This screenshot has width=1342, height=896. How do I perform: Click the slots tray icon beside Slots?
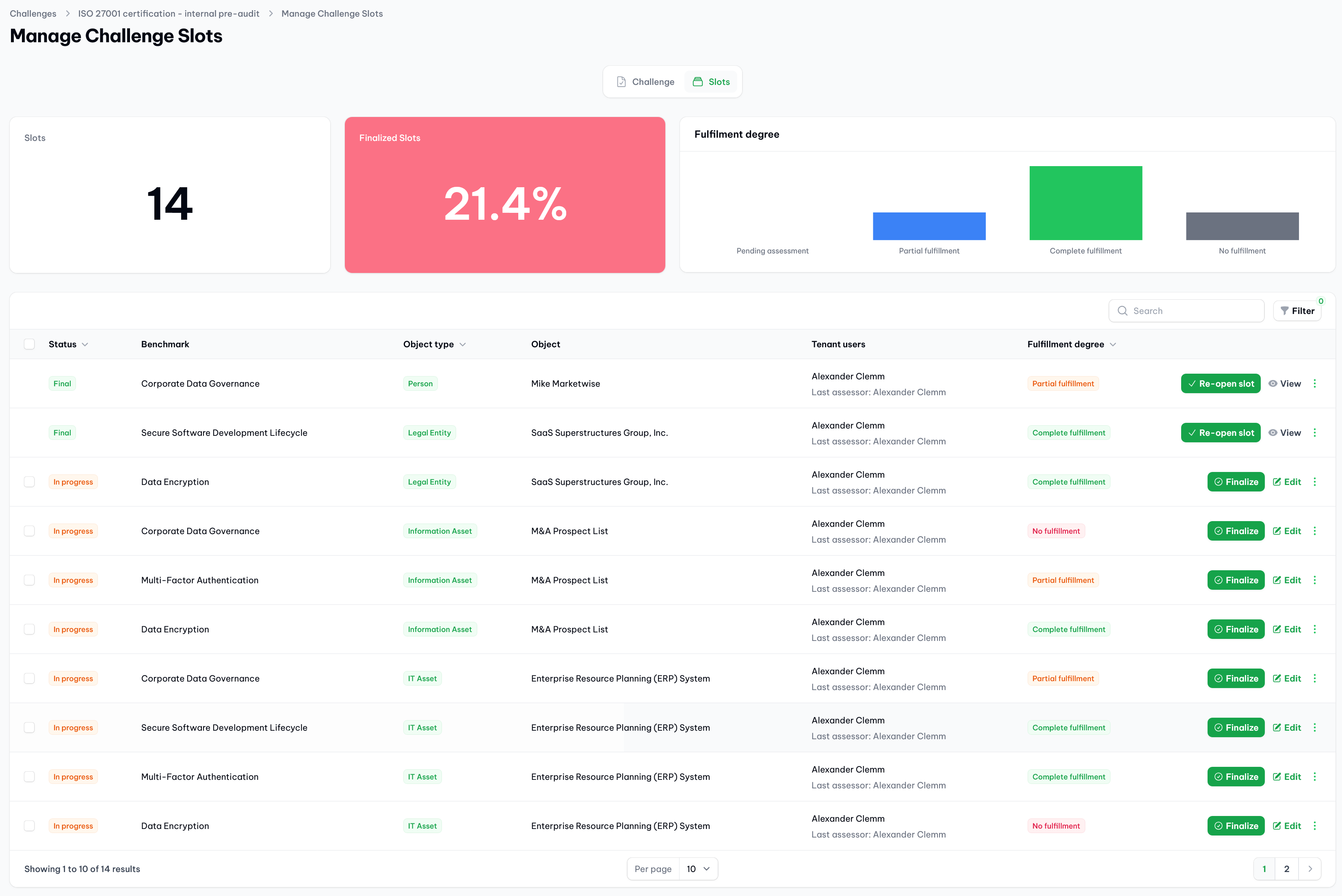(697, 82)
